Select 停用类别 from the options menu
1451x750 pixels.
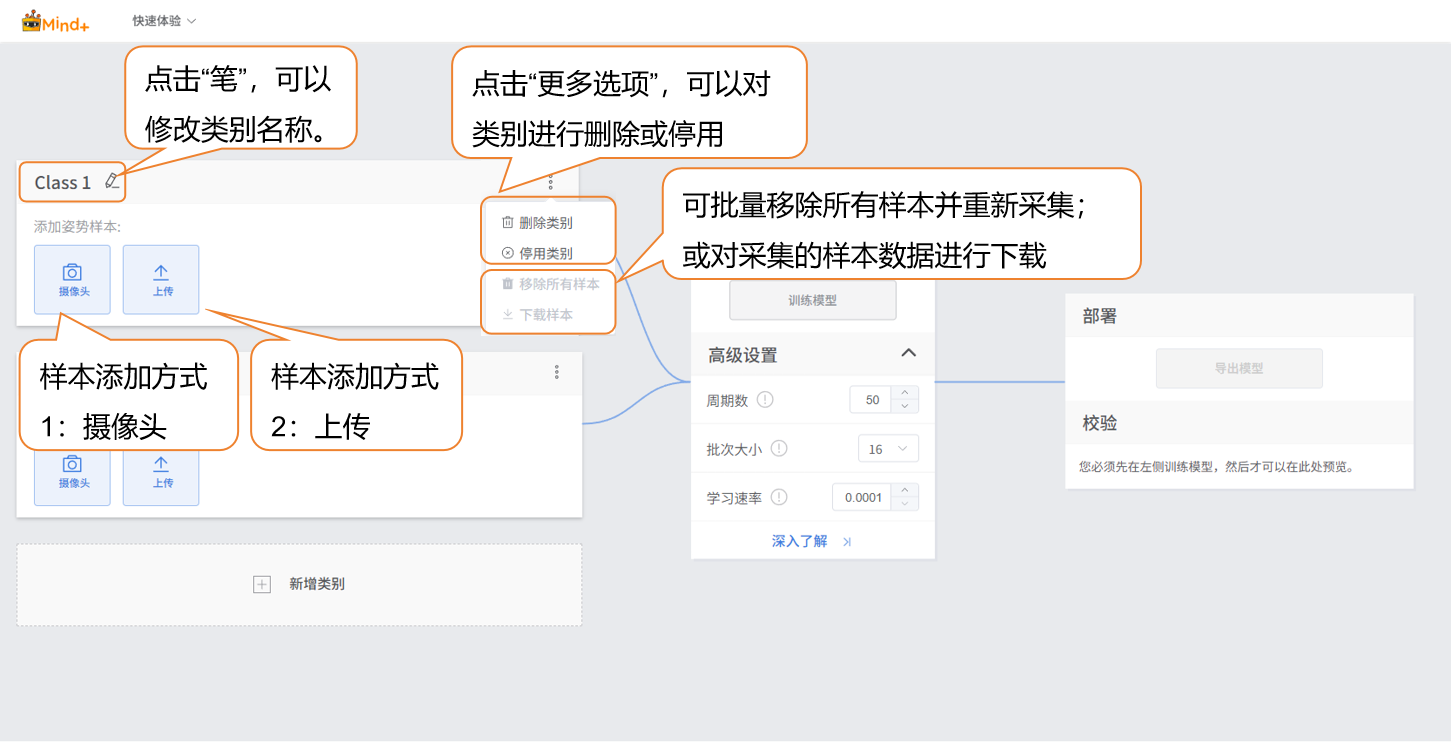pyautogui.click(x=545, y=254)
